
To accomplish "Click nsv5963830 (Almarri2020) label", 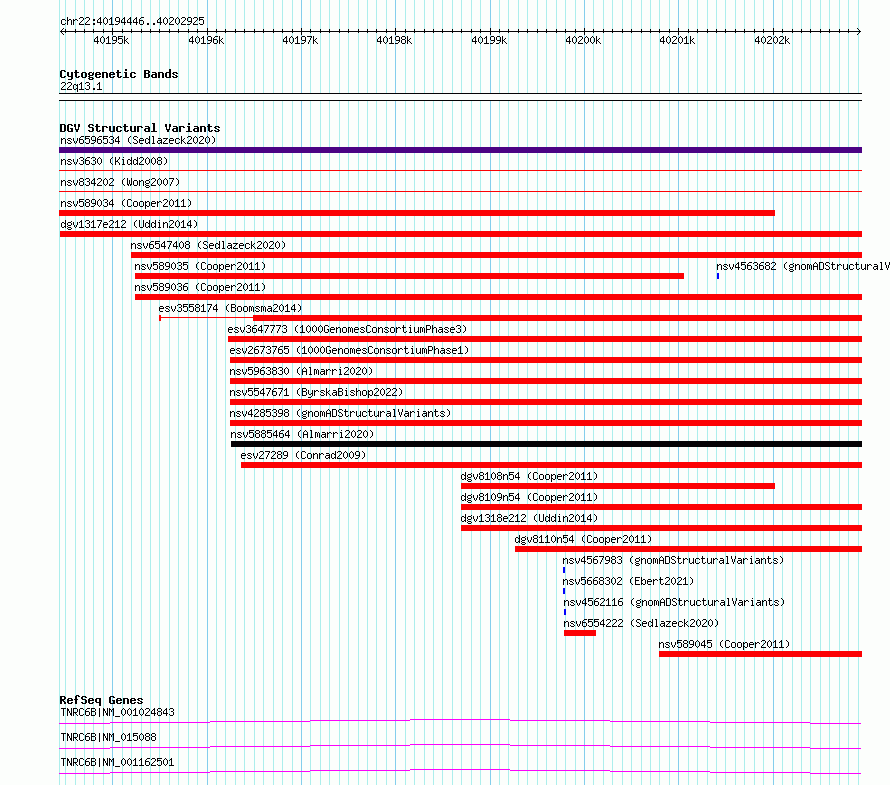I will 301,371.
